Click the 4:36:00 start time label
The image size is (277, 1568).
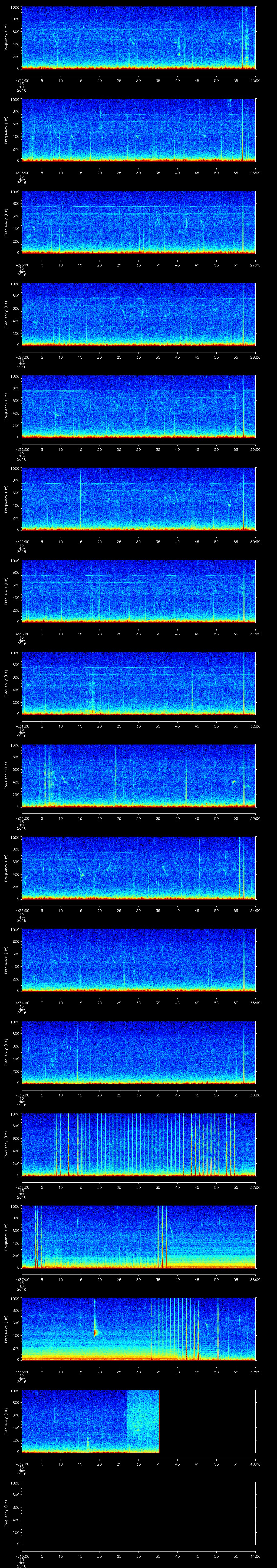[22, 1187]
